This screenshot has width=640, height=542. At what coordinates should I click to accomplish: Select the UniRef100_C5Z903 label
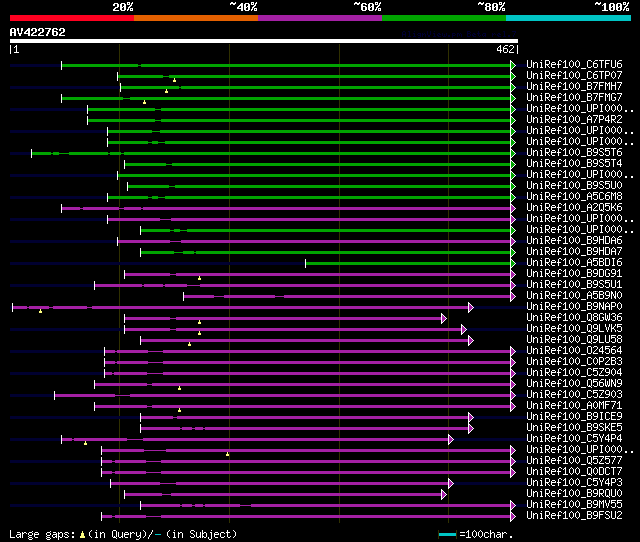574,395
